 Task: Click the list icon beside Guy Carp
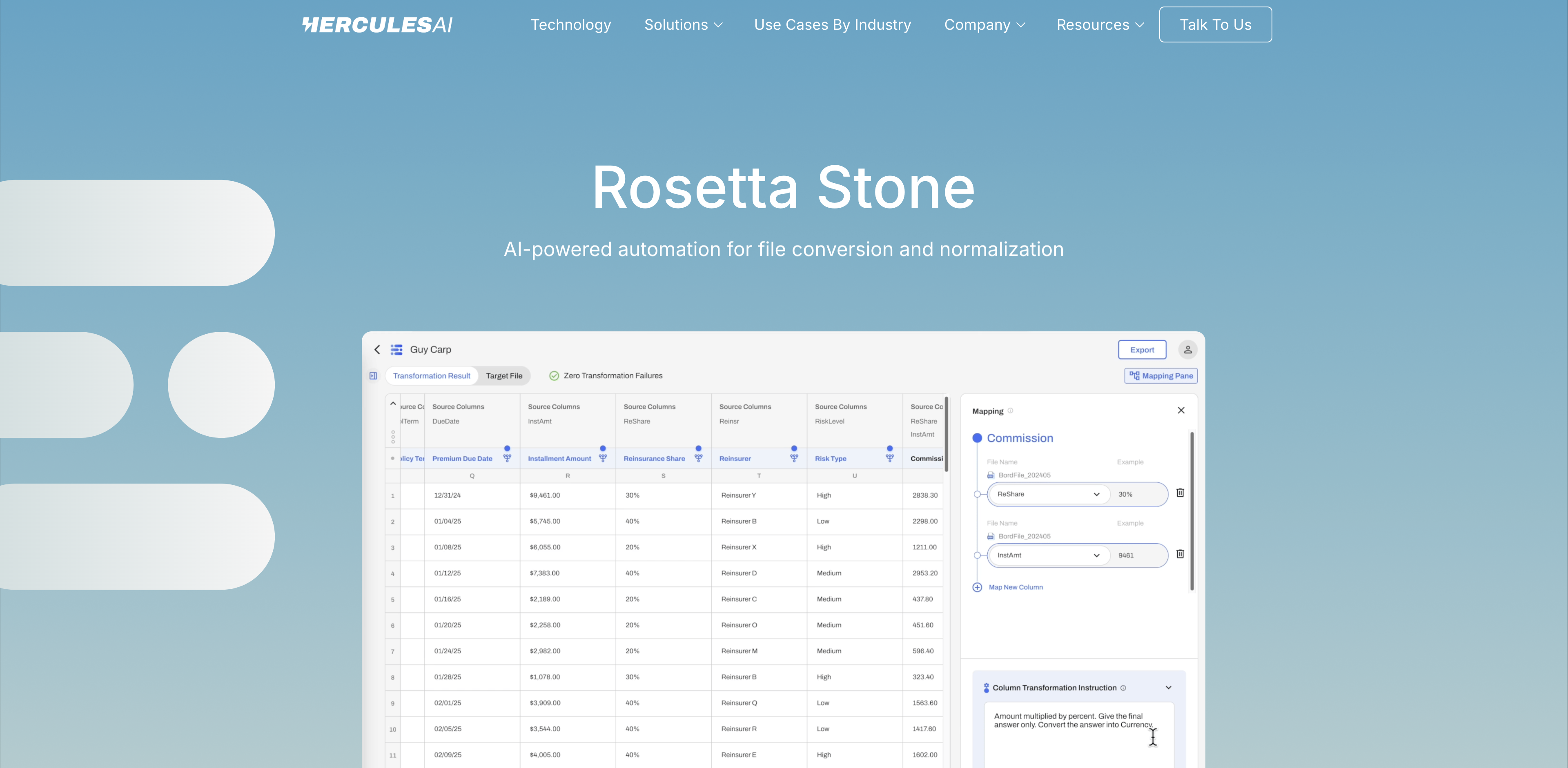[x=396, y=350]
